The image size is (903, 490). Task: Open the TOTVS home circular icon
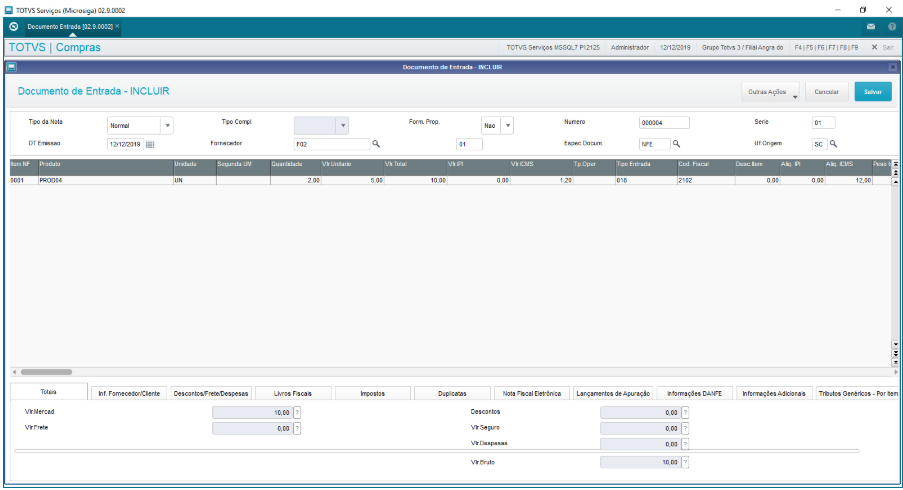tap(14, 26)
